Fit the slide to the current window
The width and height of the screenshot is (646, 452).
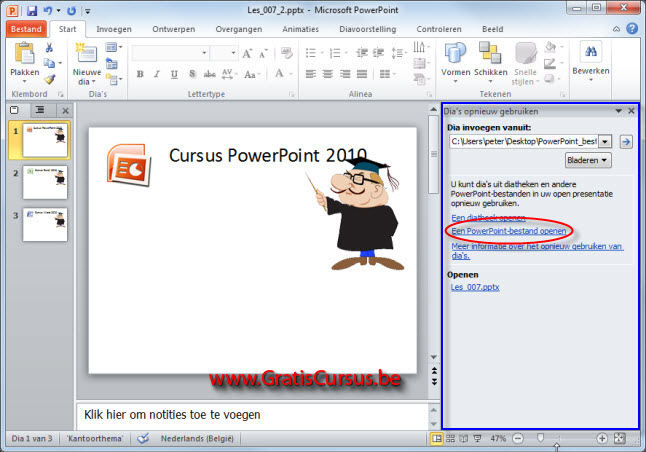point(619,438)
